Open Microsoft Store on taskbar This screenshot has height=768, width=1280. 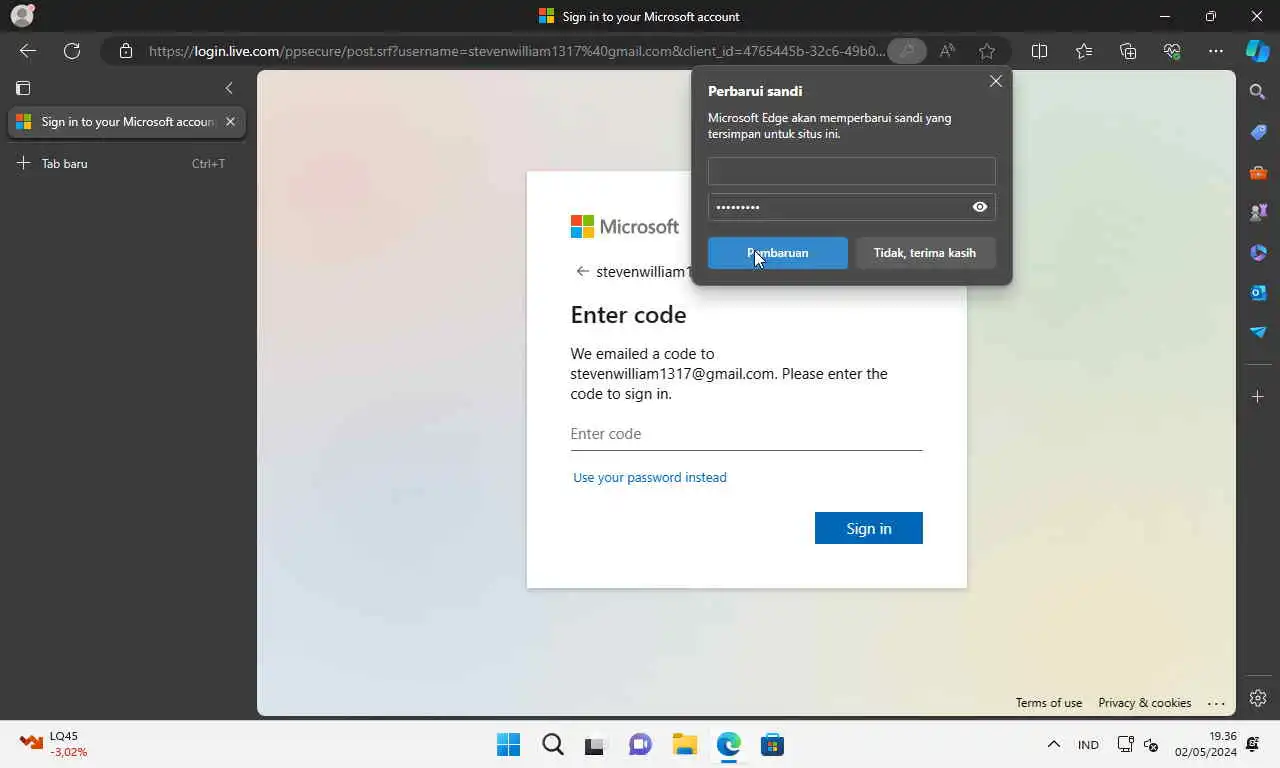pyautogui.click(x=772, y=744)
